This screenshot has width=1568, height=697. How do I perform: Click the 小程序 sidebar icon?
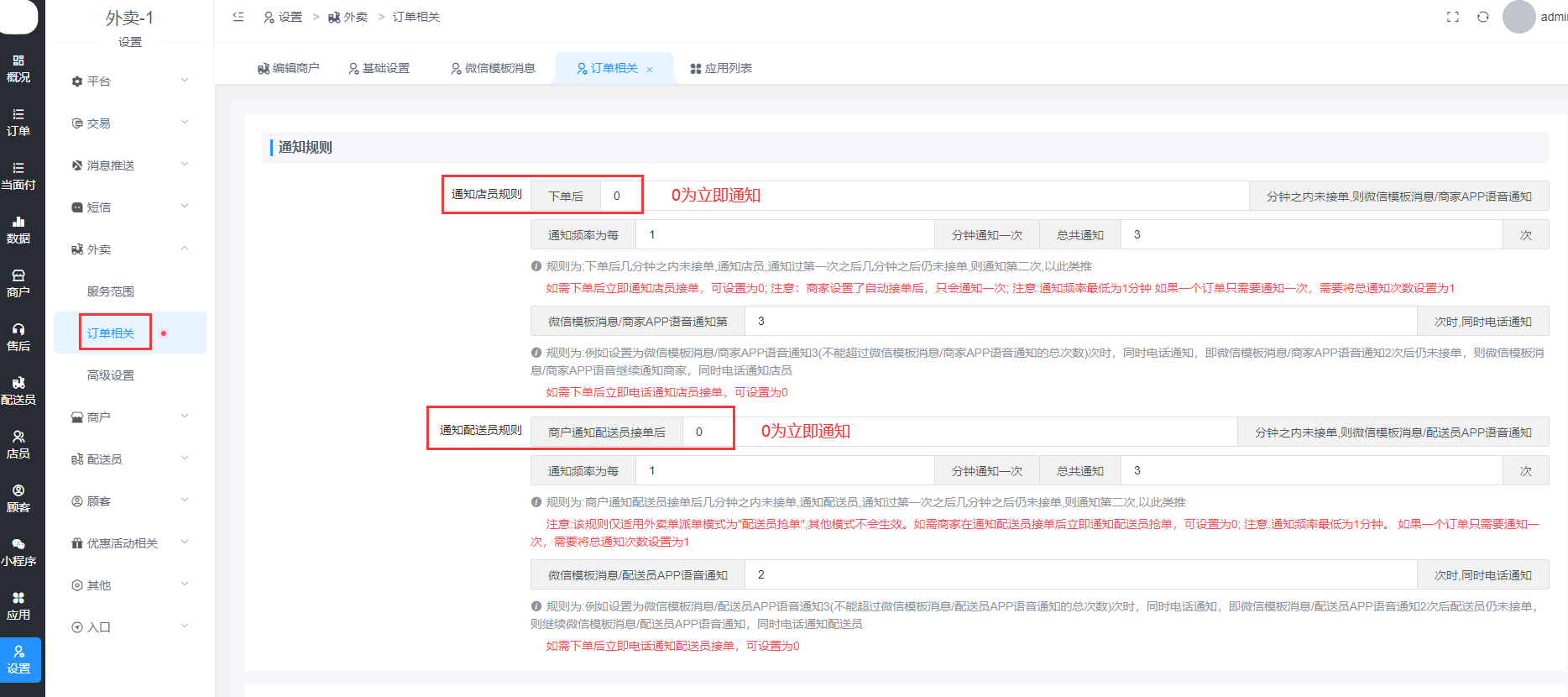[x=18, y=552]
